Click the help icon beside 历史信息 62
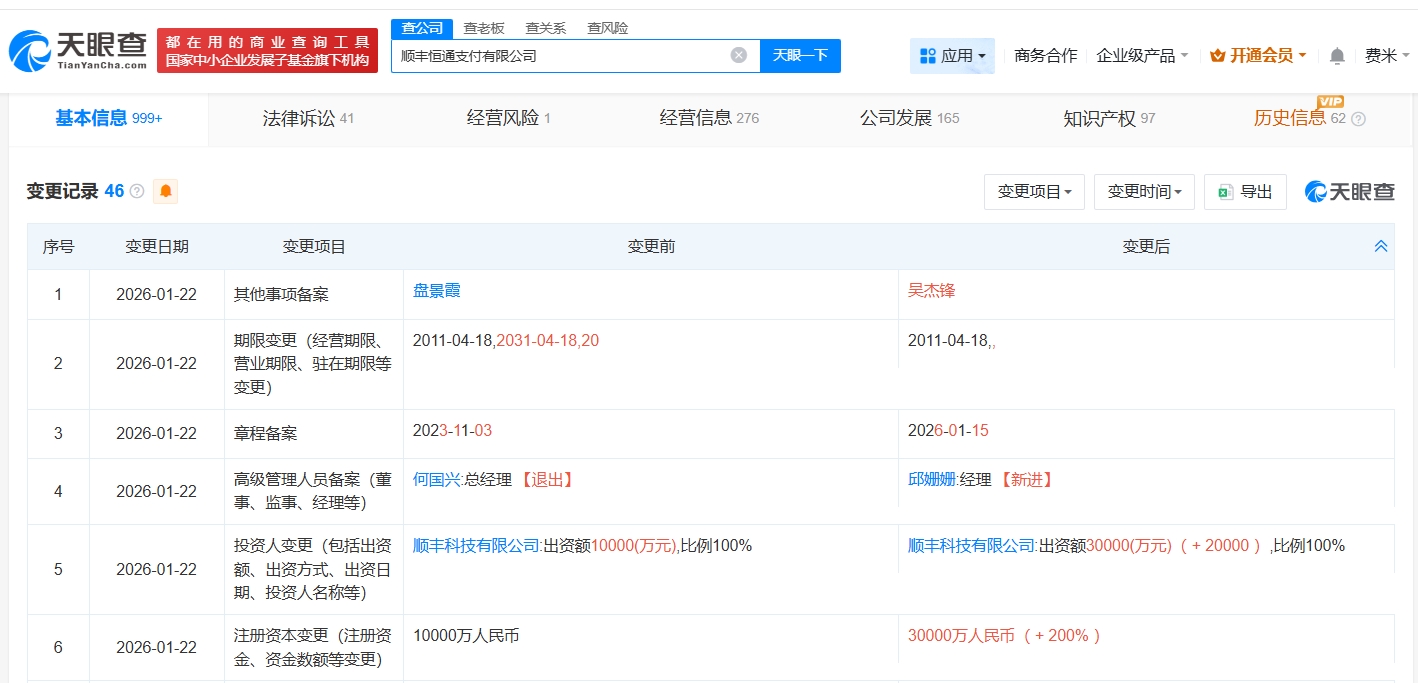 [1358, 119]
